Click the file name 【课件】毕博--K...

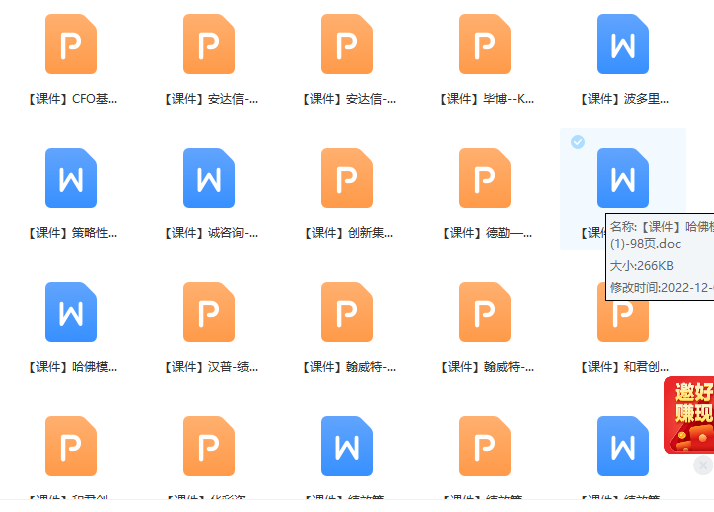[x=487, y=99]
